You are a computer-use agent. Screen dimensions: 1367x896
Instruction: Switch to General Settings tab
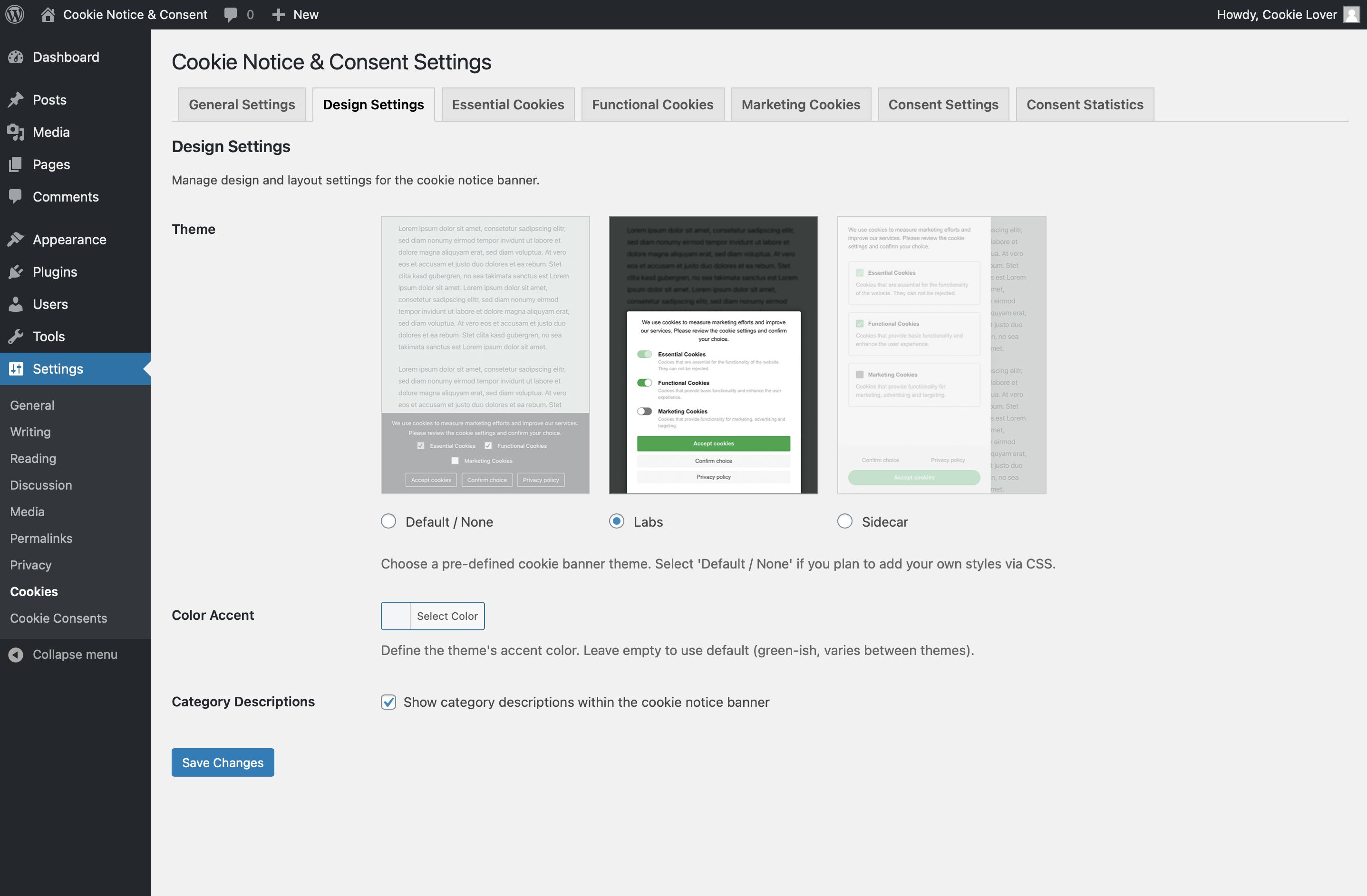[242, 105]
